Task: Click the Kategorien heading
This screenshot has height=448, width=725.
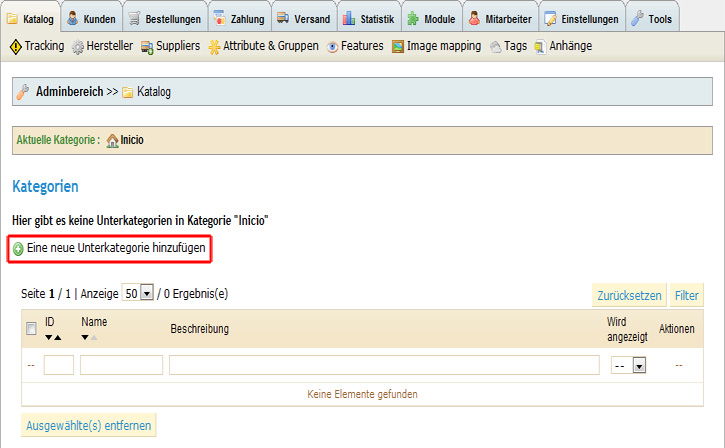Action: (x=45, y=186)
